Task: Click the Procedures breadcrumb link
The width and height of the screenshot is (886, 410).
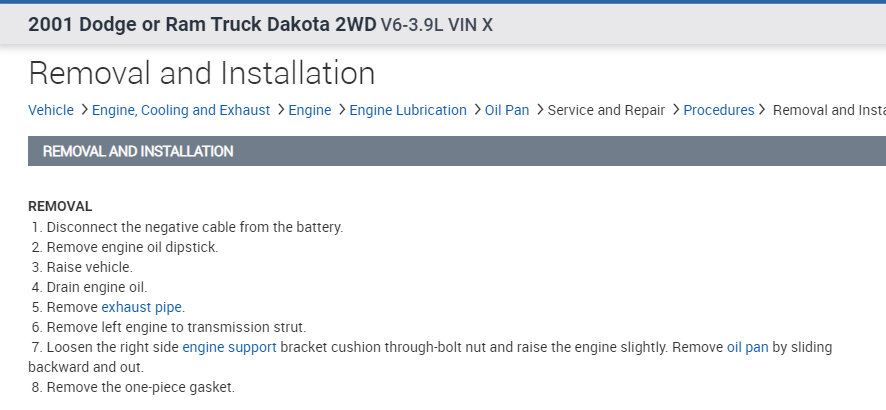Action: (x=719, y=110)
